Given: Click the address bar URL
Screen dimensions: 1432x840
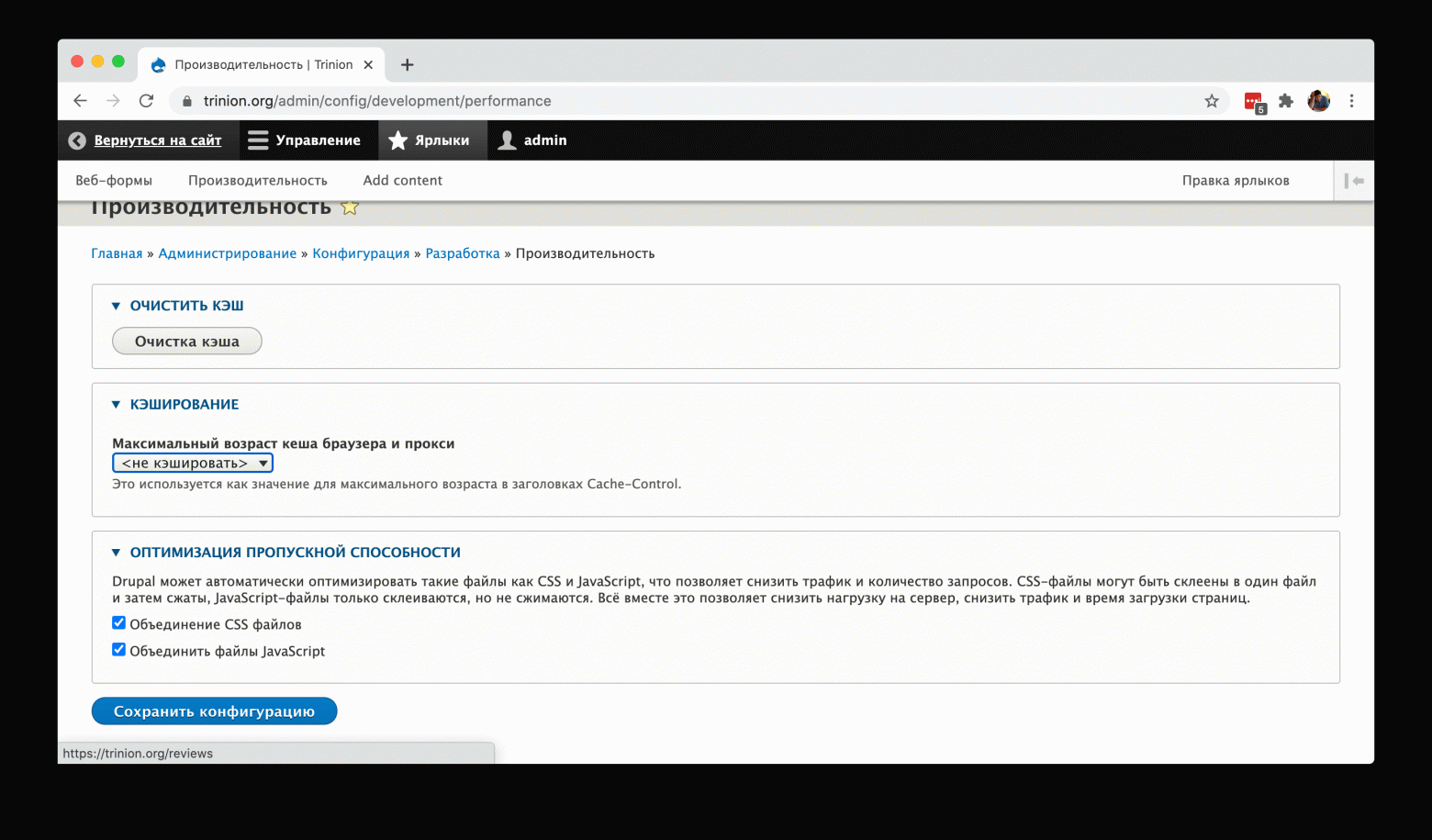Looking at the screenshot, I should pos(377,101).
